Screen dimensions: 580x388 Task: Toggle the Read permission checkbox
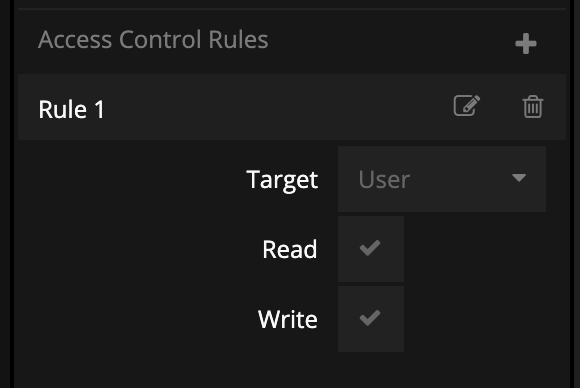click(x=371, y=249)
